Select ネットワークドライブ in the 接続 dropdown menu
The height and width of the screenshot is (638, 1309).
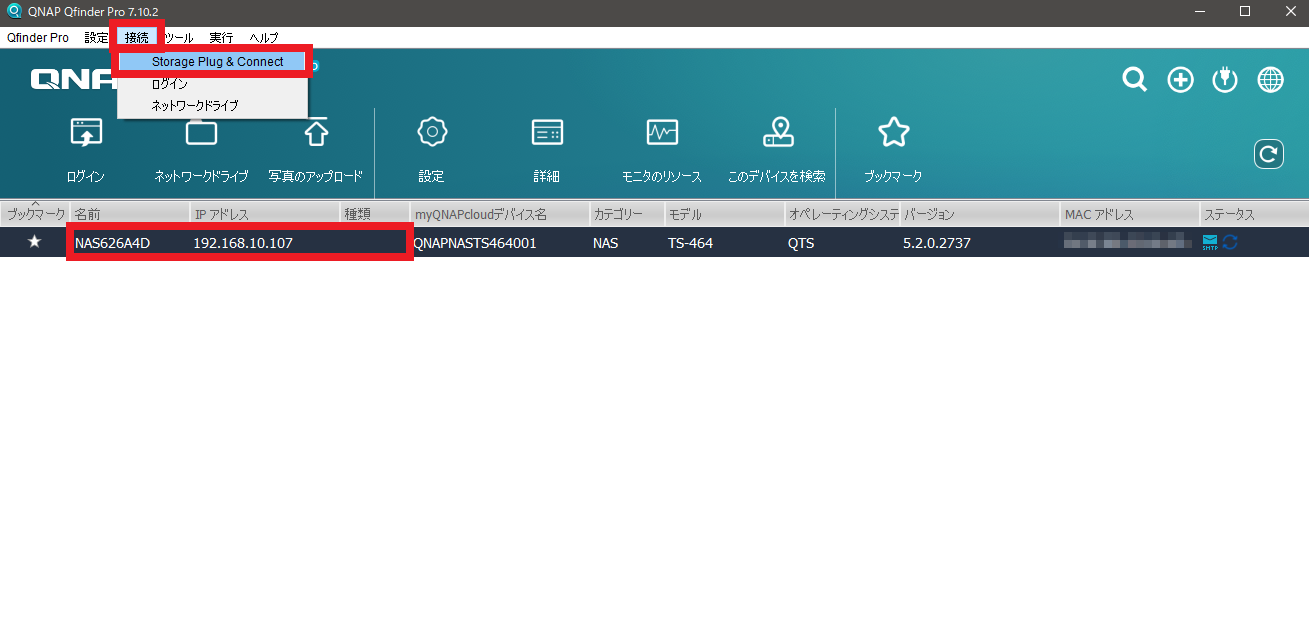pyautogui.click(x=213, y=105)
